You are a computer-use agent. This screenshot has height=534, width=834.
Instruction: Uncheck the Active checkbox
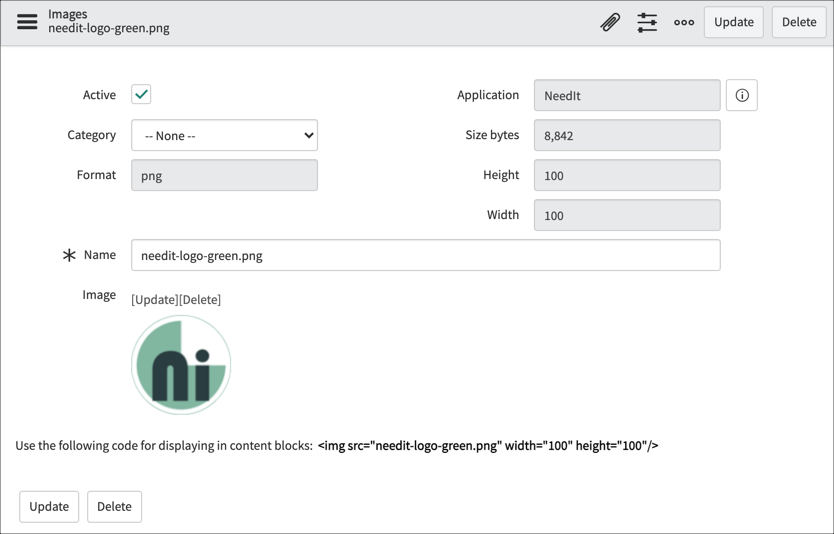click(141, 94)
